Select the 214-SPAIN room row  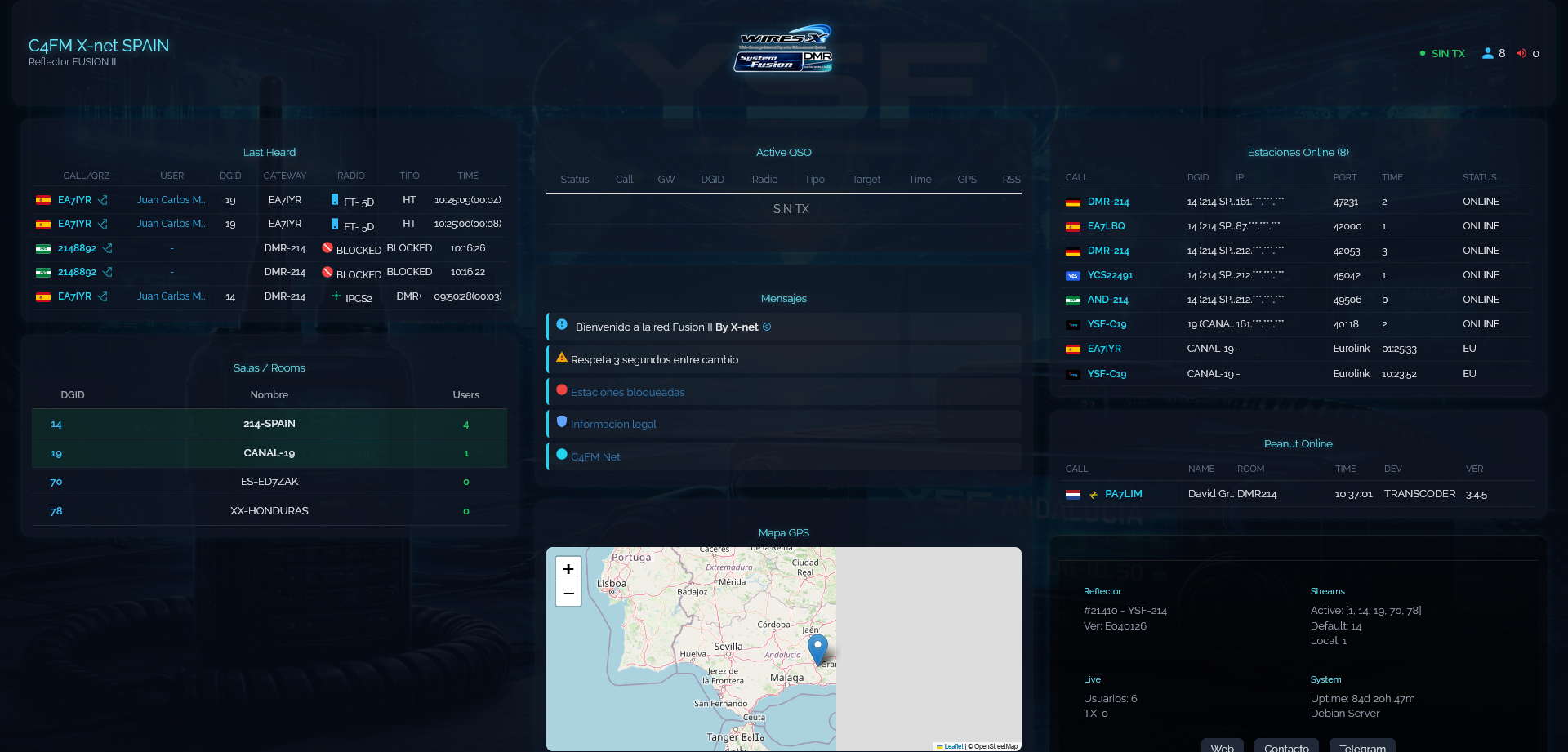(269, 424)
